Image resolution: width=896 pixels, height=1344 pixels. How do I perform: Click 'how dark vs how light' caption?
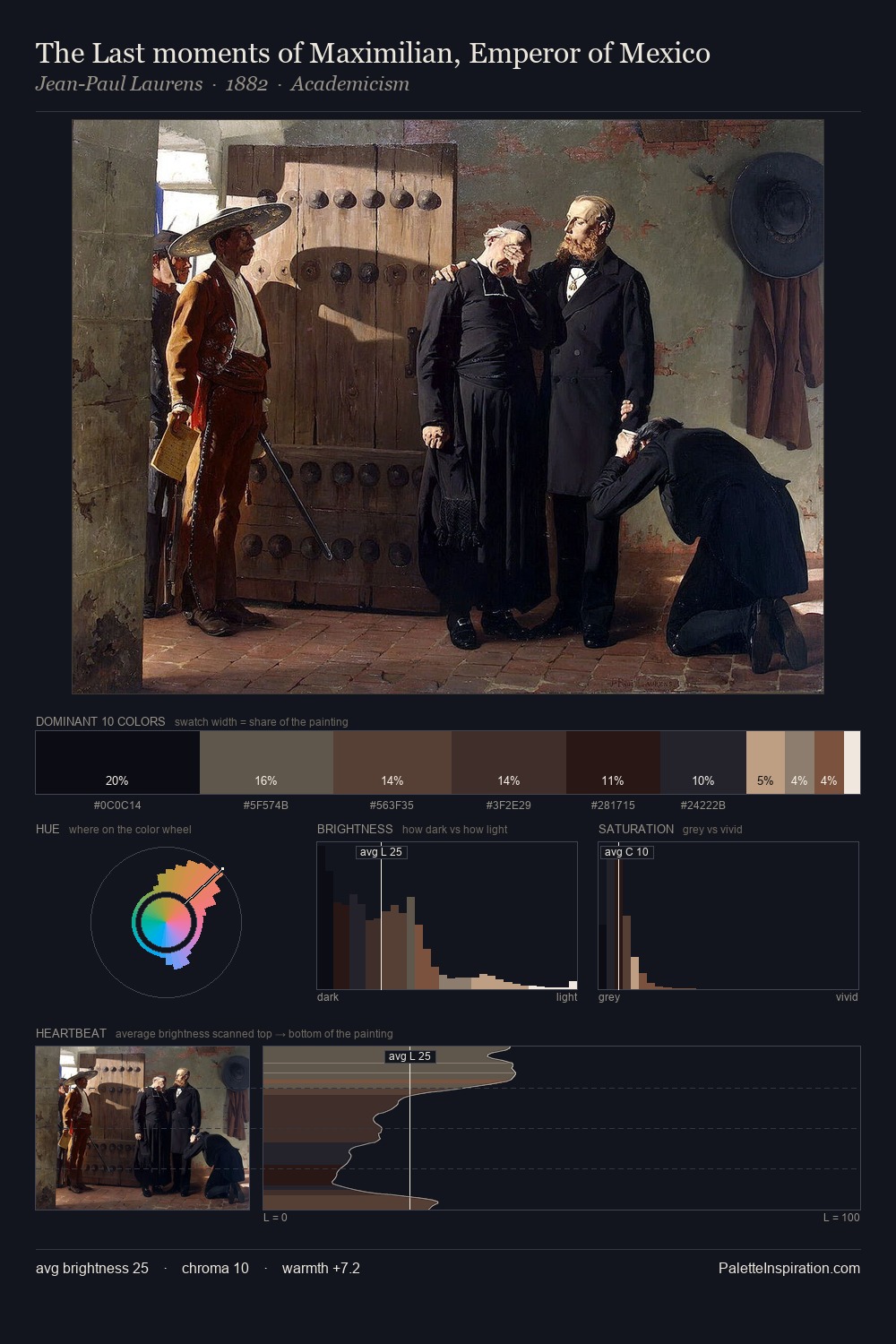(455, 830)
